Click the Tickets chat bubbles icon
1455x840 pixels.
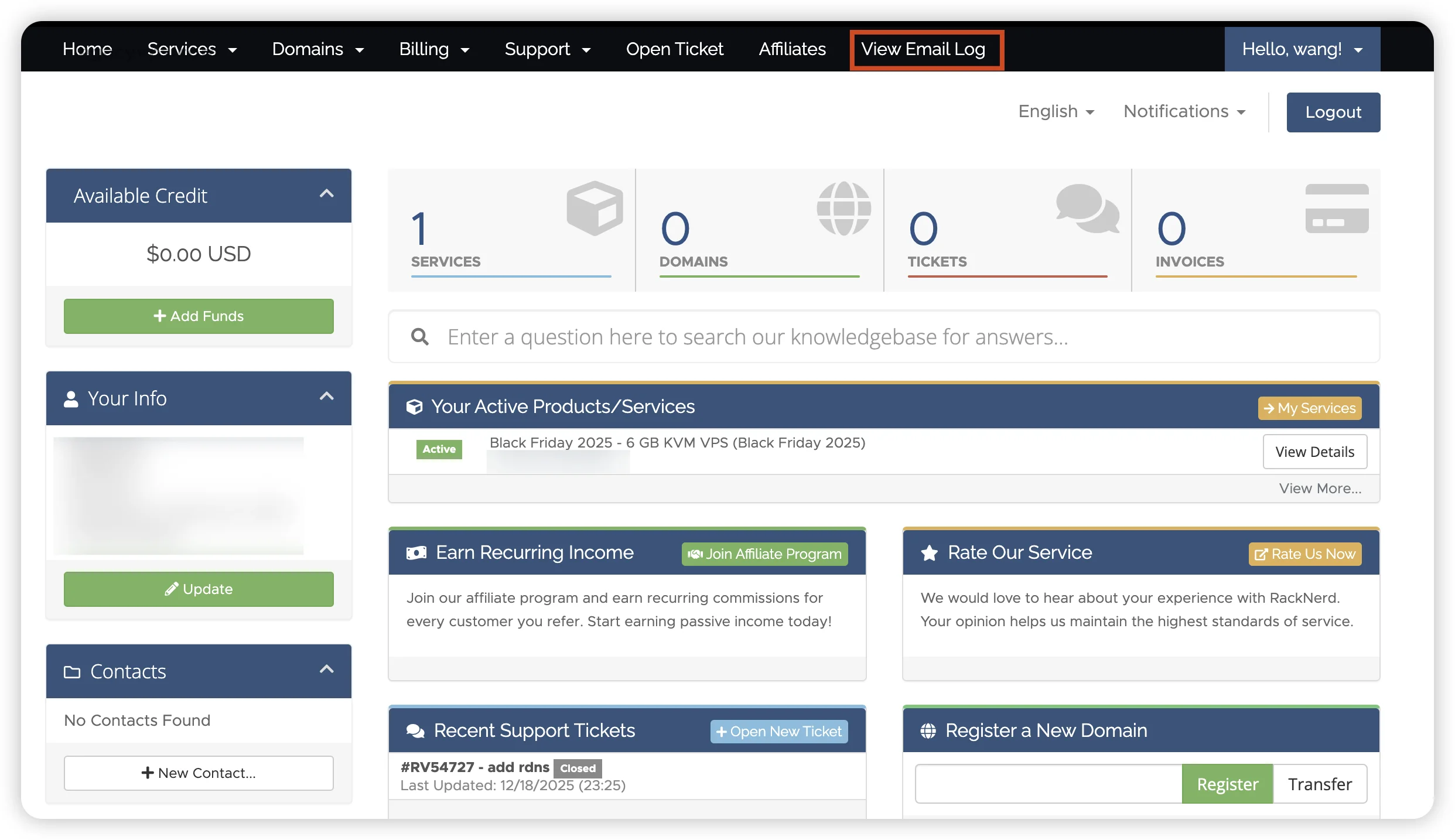tap(1087, 209)
